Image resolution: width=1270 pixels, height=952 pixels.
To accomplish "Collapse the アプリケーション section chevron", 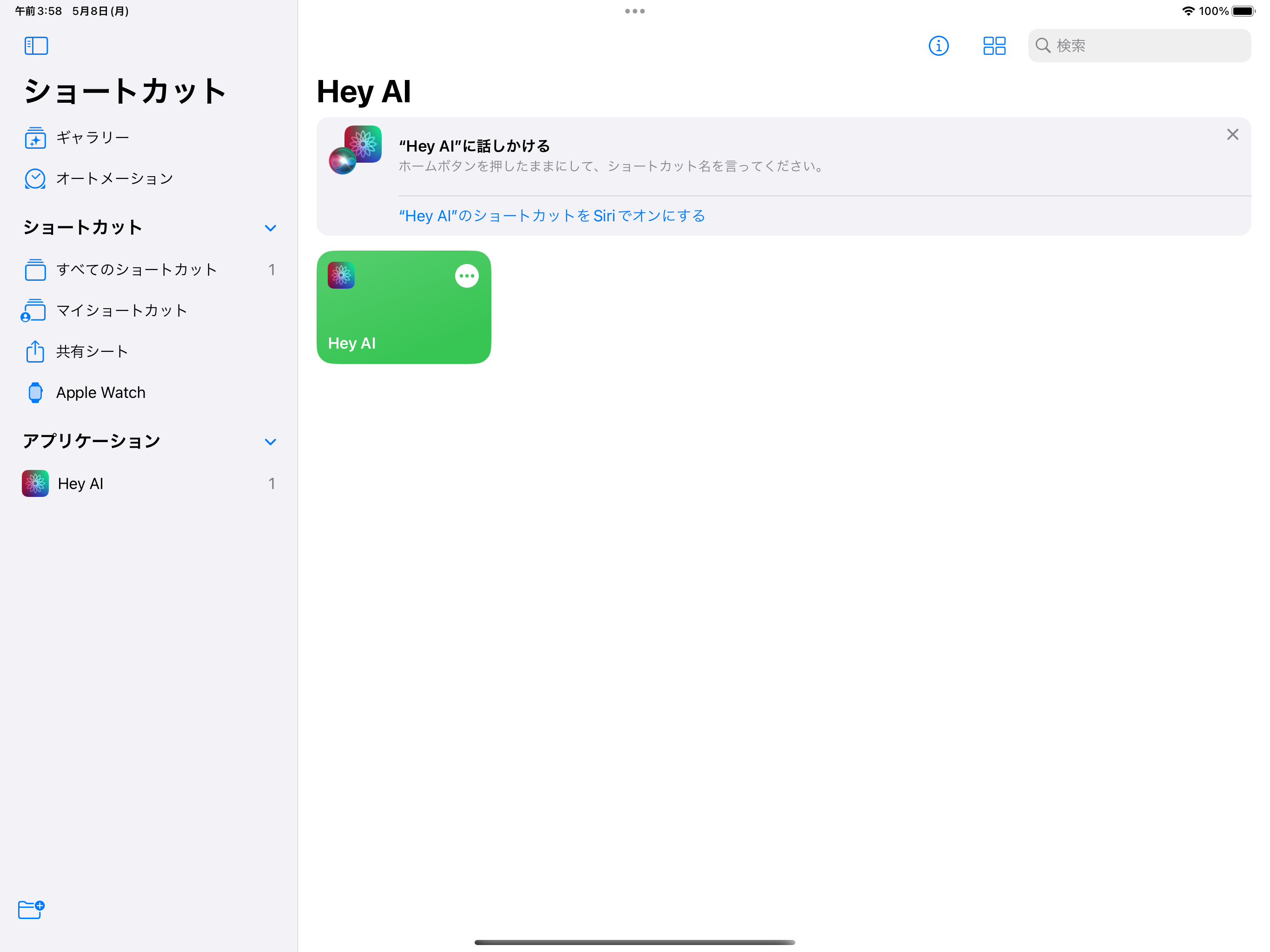I will click(x=271, y=442).
